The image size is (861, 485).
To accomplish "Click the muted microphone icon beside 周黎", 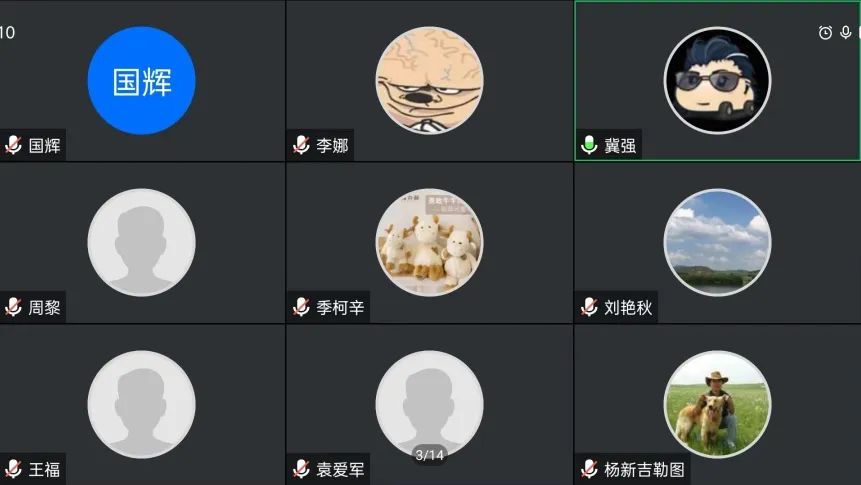I will [13, 307].
